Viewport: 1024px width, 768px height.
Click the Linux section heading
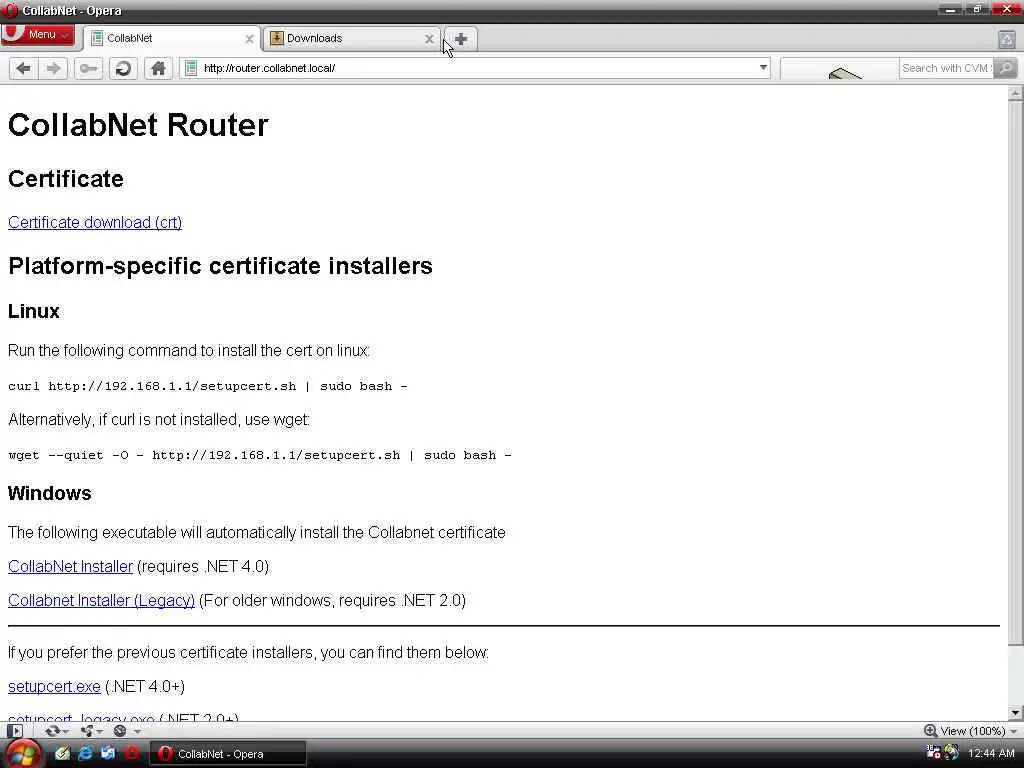point(33,311)
